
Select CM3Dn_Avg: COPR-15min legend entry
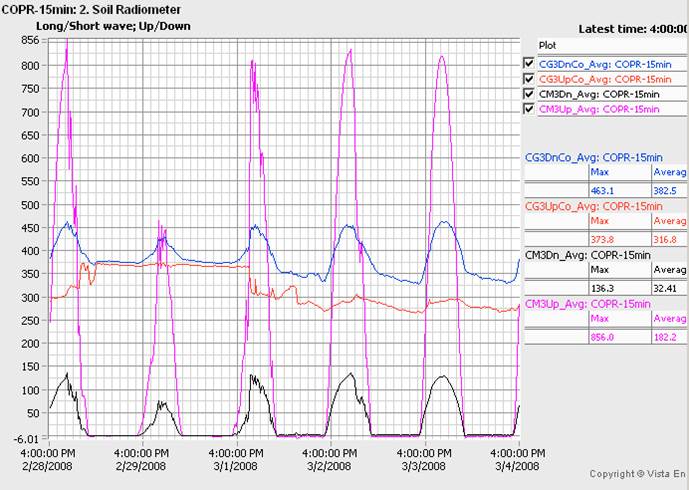tap(599, 94)
